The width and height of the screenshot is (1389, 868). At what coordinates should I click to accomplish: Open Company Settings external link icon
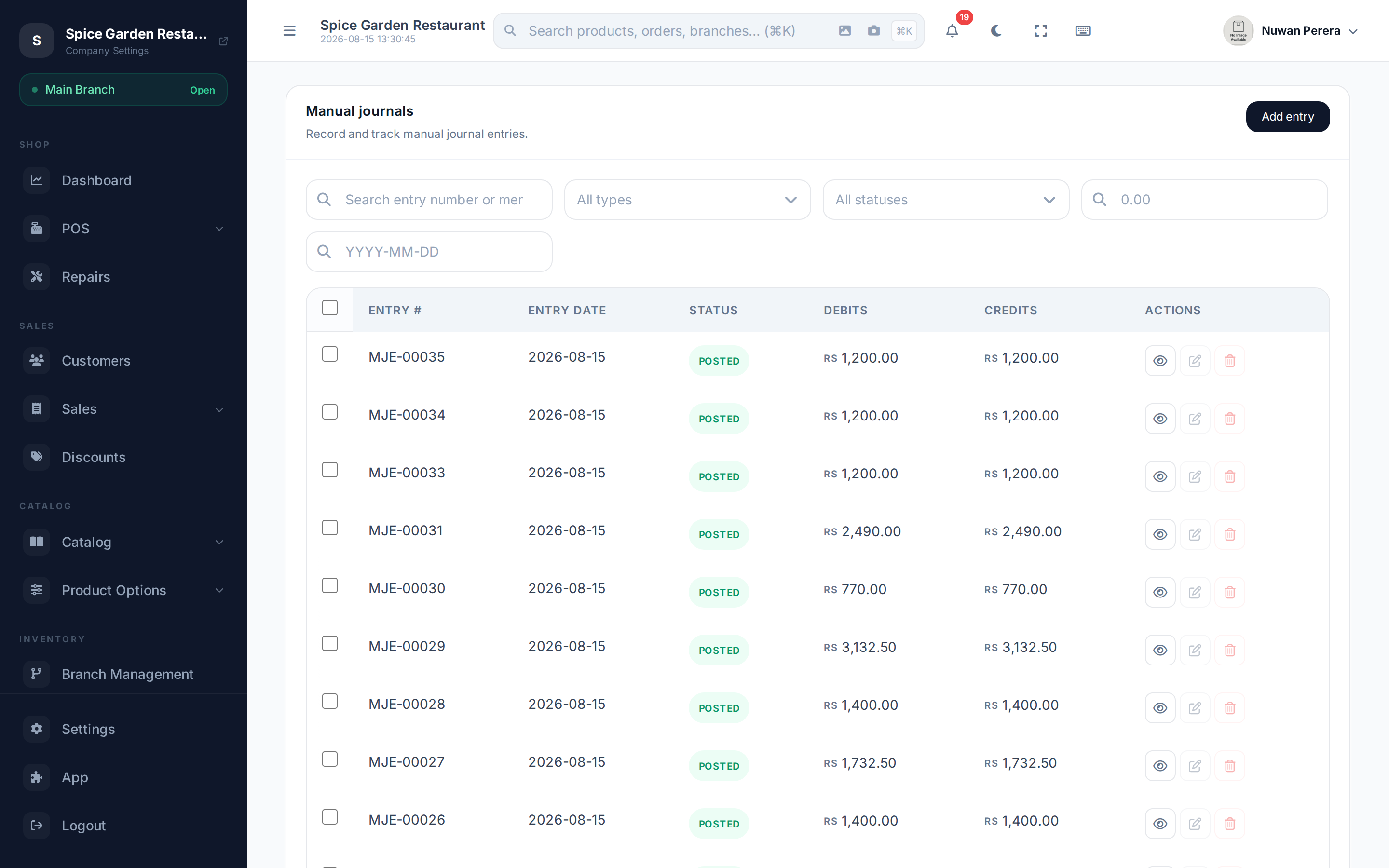[223, 41]
